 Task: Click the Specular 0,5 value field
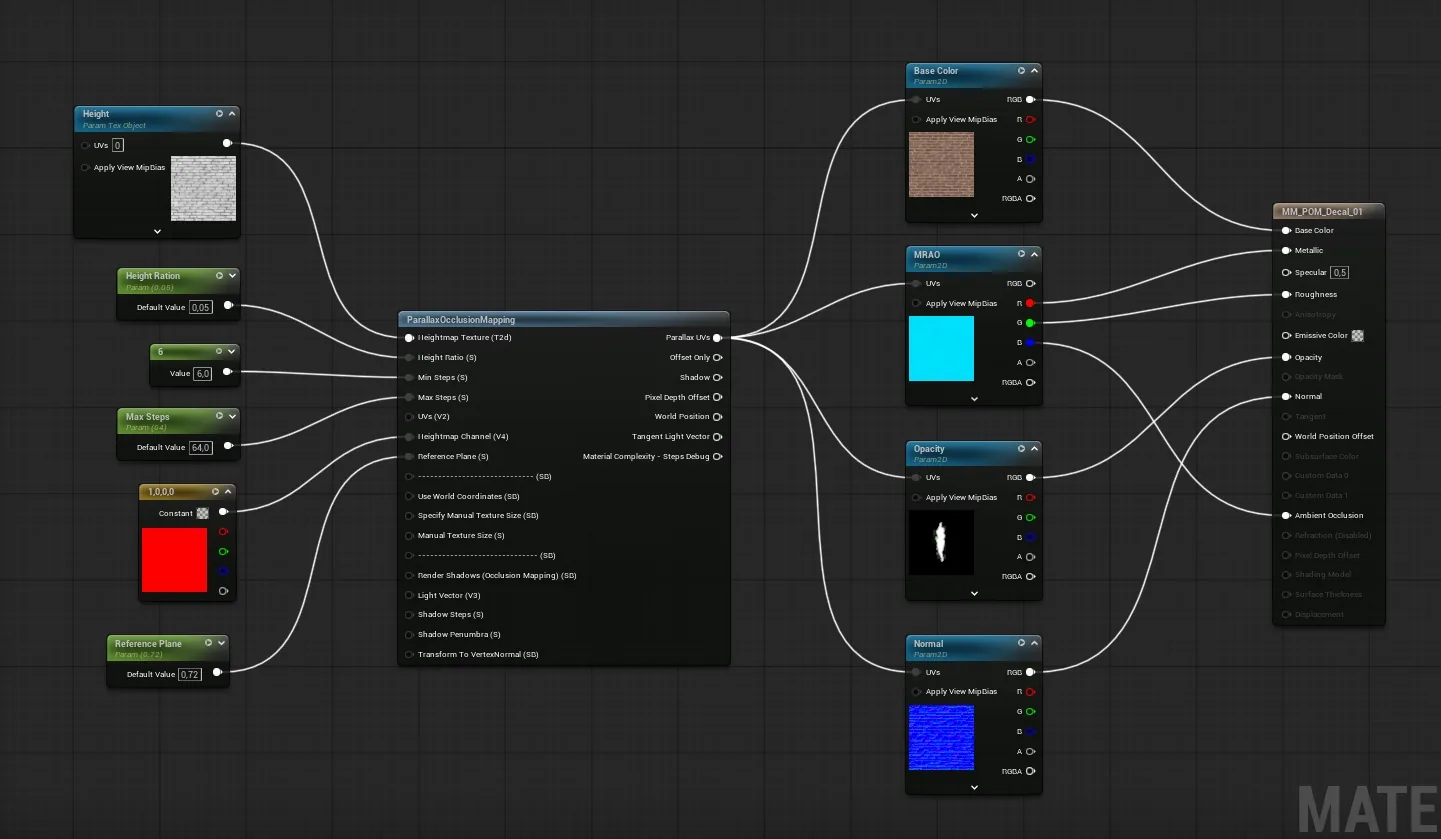[1340, 272]
